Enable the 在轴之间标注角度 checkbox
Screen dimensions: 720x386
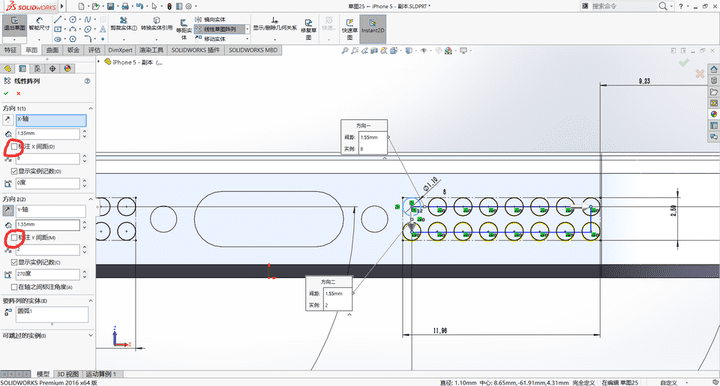(14, 287)
